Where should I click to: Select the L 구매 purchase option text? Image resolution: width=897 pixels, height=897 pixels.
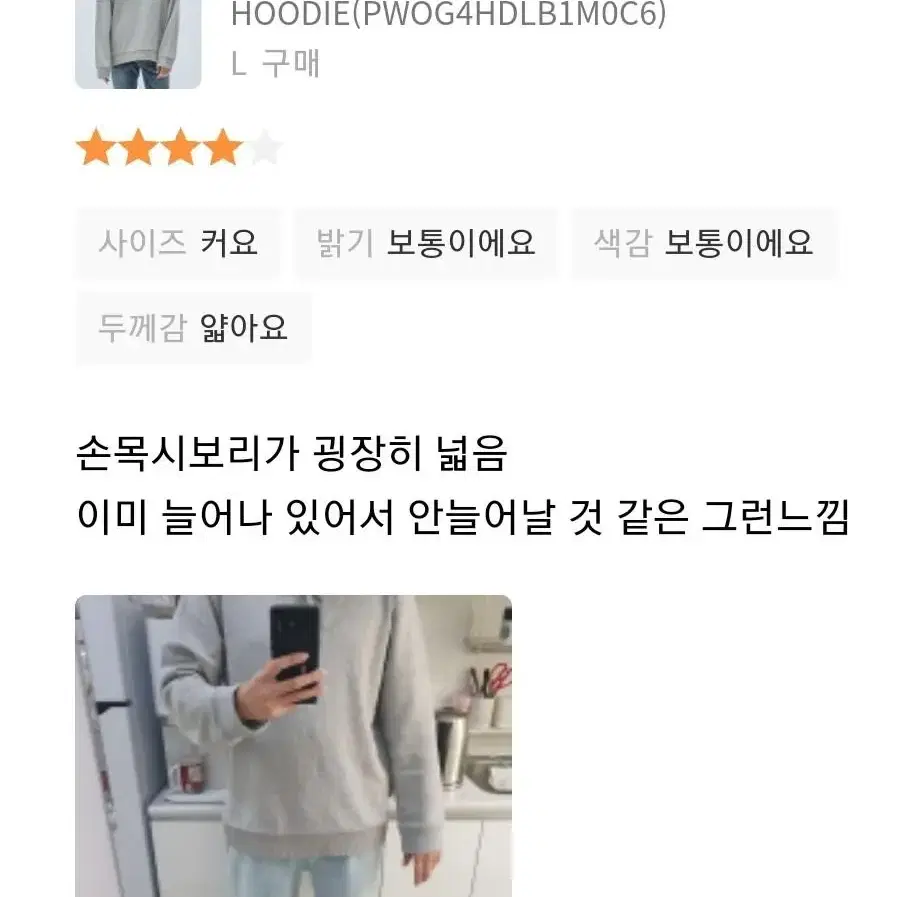pos(275,63)
